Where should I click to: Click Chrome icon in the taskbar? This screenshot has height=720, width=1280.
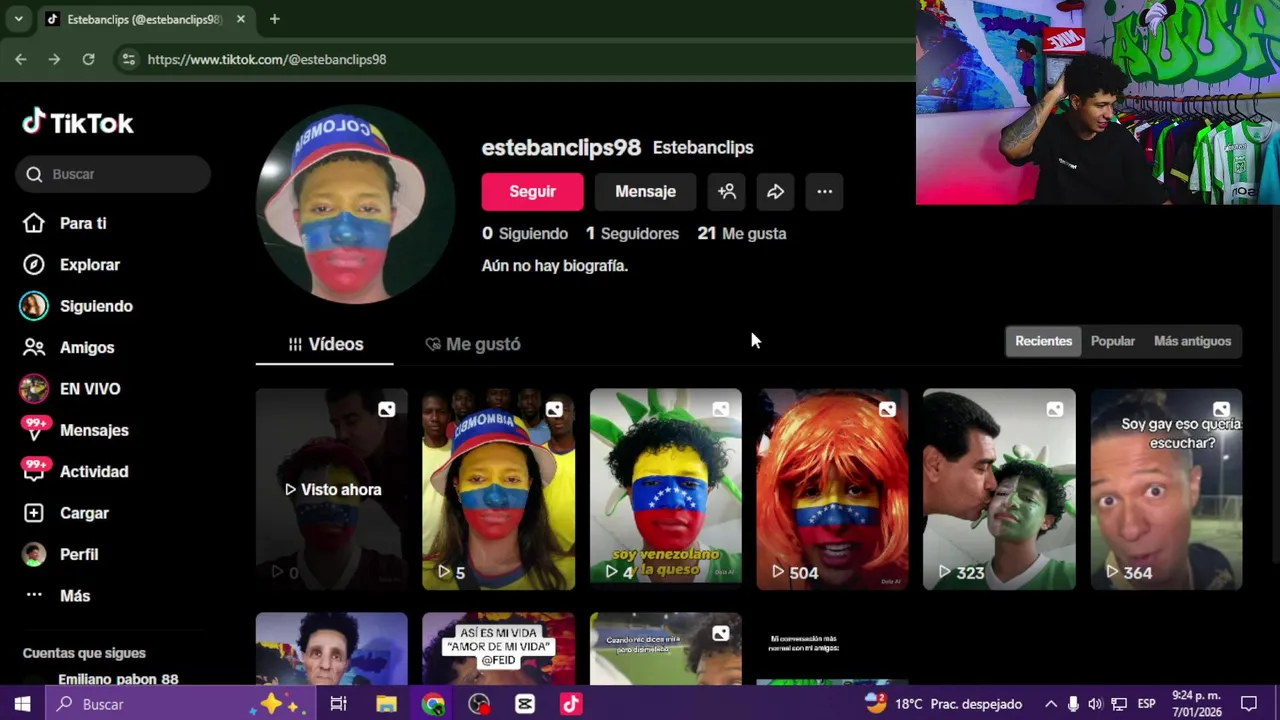point(433,704)
